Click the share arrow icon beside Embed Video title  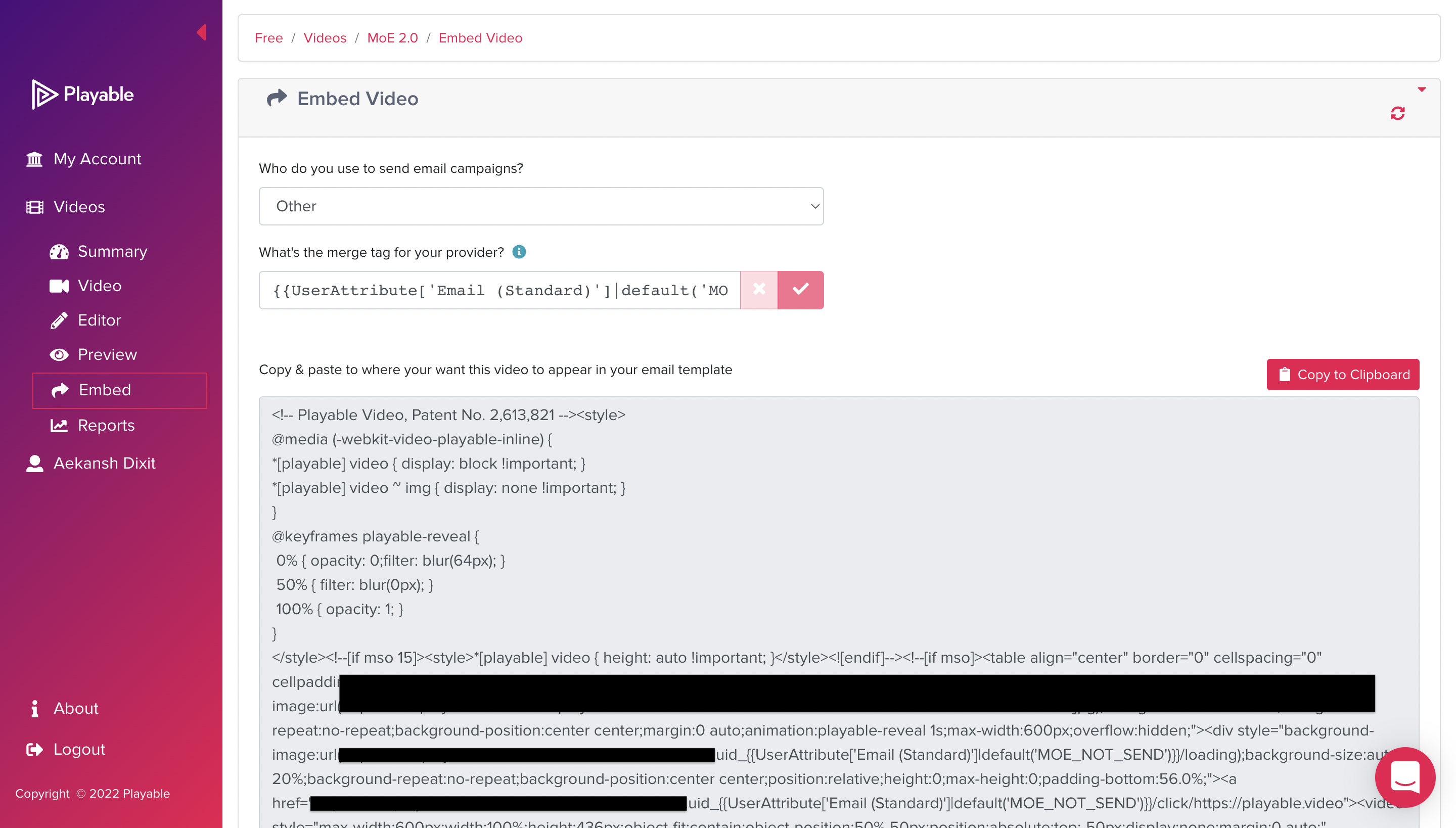[277, 99]
